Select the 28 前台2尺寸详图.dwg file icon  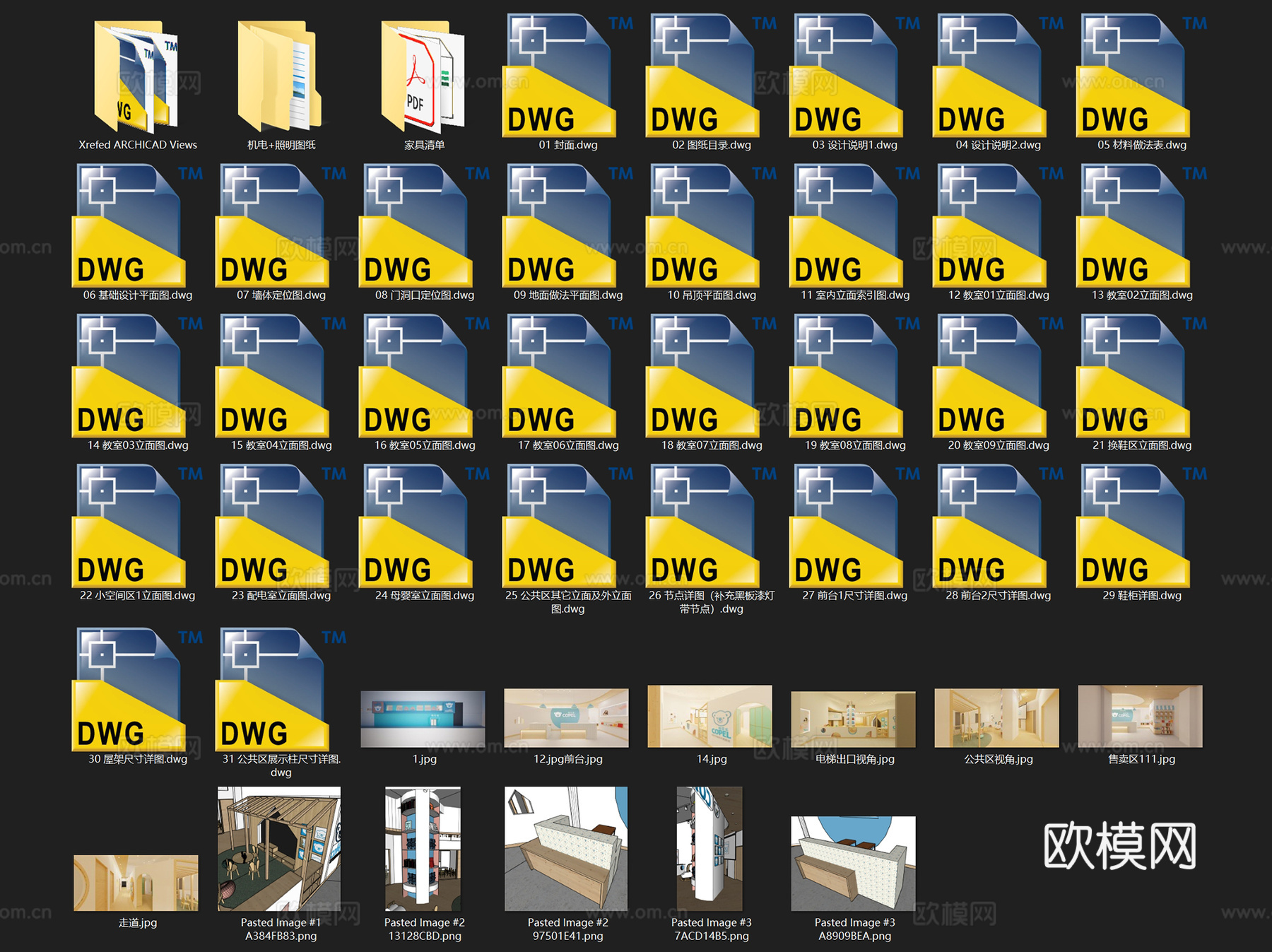(x=989, y=527)
